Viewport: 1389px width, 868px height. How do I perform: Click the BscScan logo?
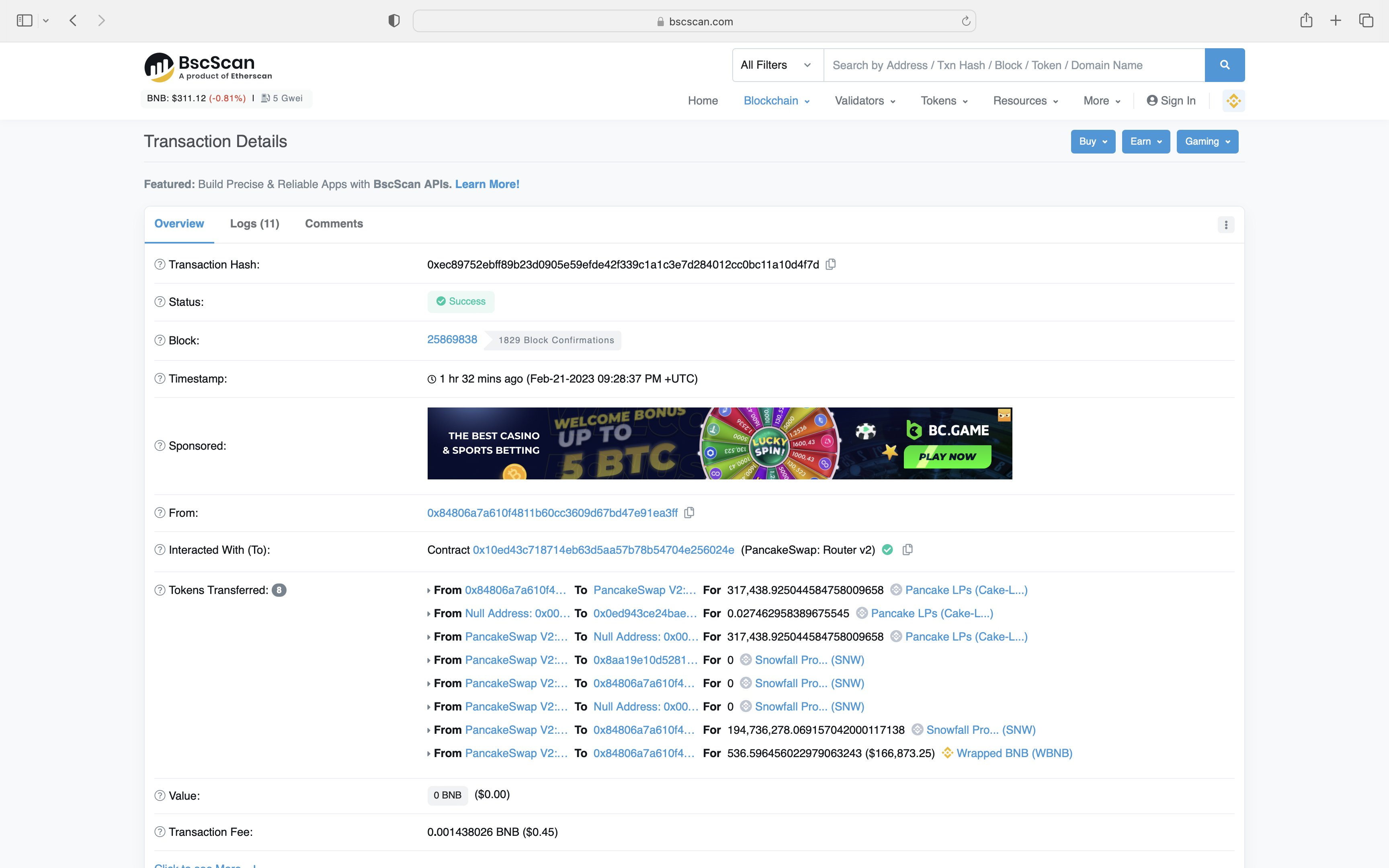coord(208,67)
